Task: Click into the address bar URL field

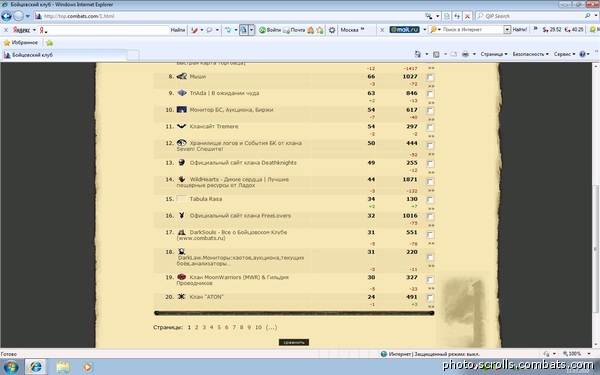Action: click(x=230, y=16)
